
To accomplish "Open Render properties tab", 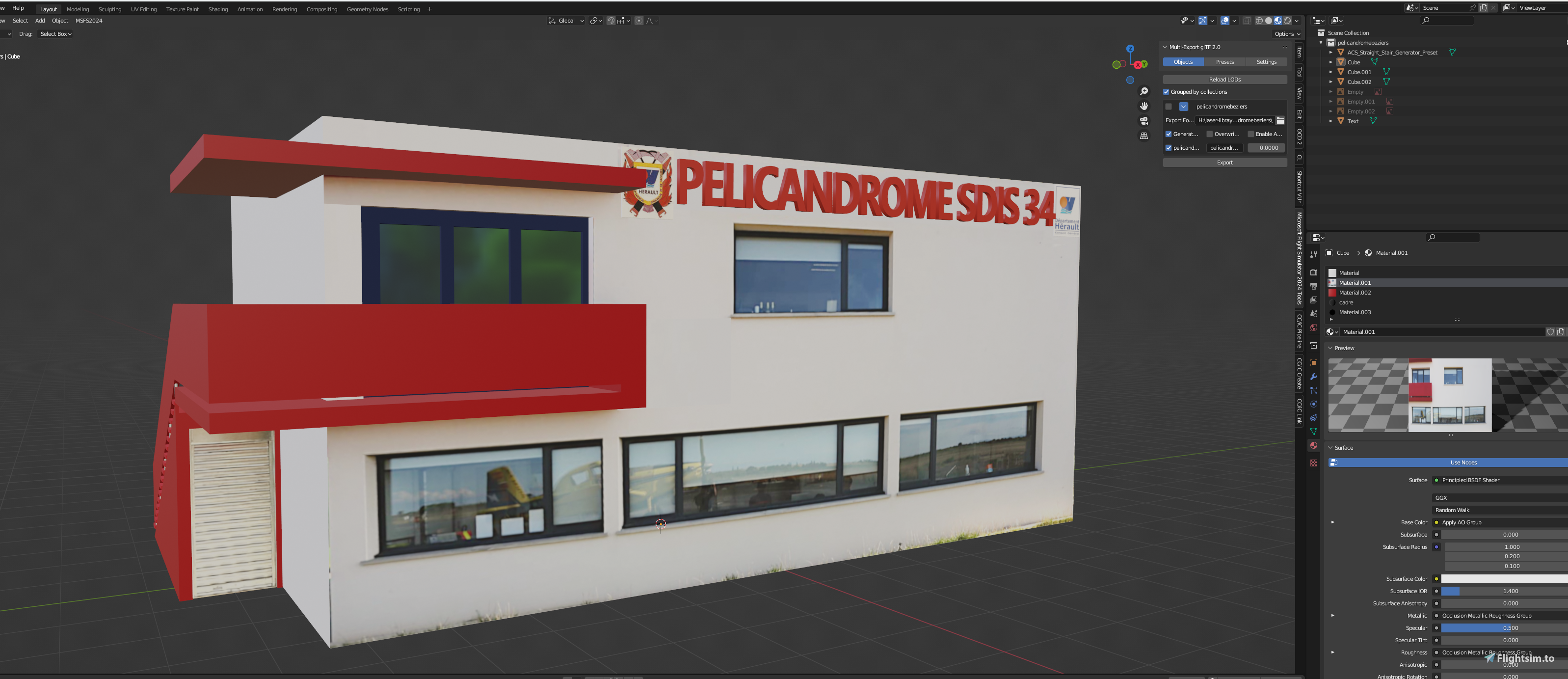I will pos(1314,272).
